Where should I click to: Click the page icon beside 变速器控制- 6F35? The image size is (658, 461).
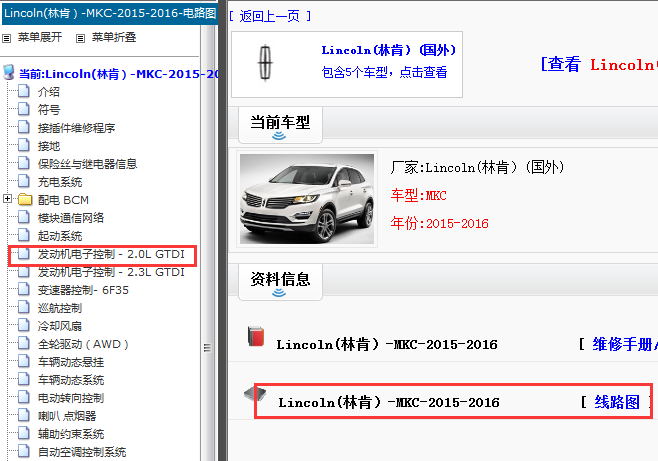click(x=24, y=289)
